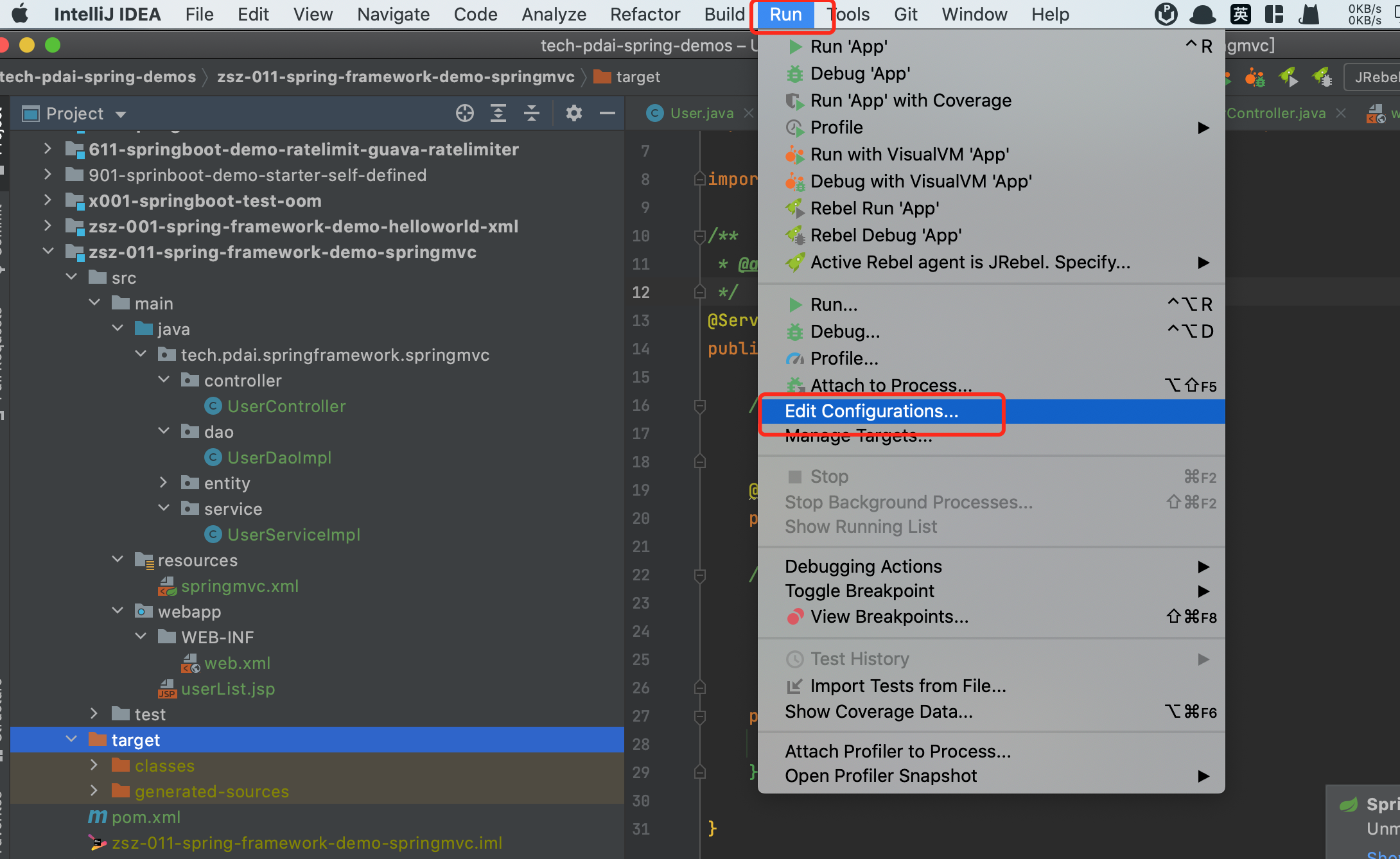Select web.xml in the project tree
This screenshot has height=859, width=1400.
click(x=237, y=663)
